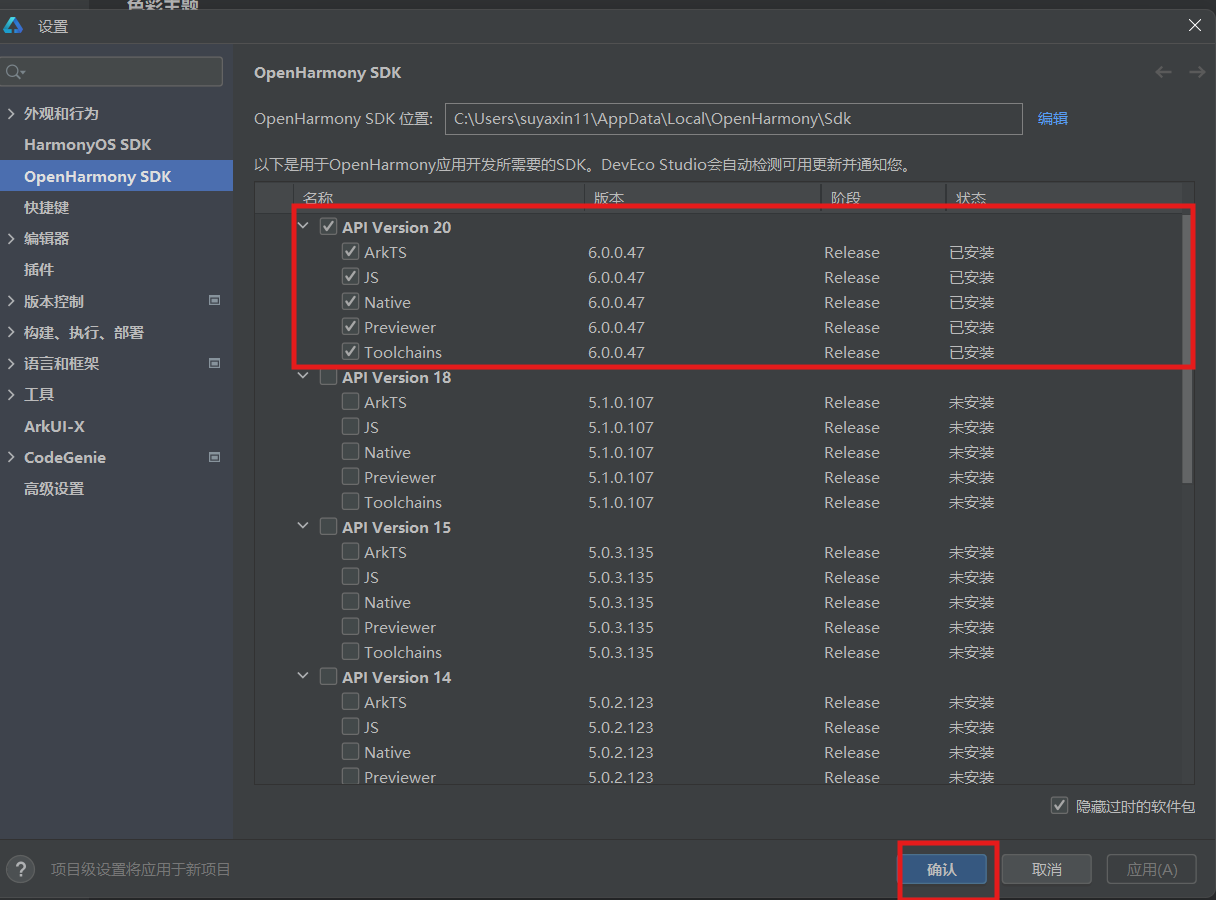Click 未安装 status of JS 5.1.0.107

[x=972, y=427]
